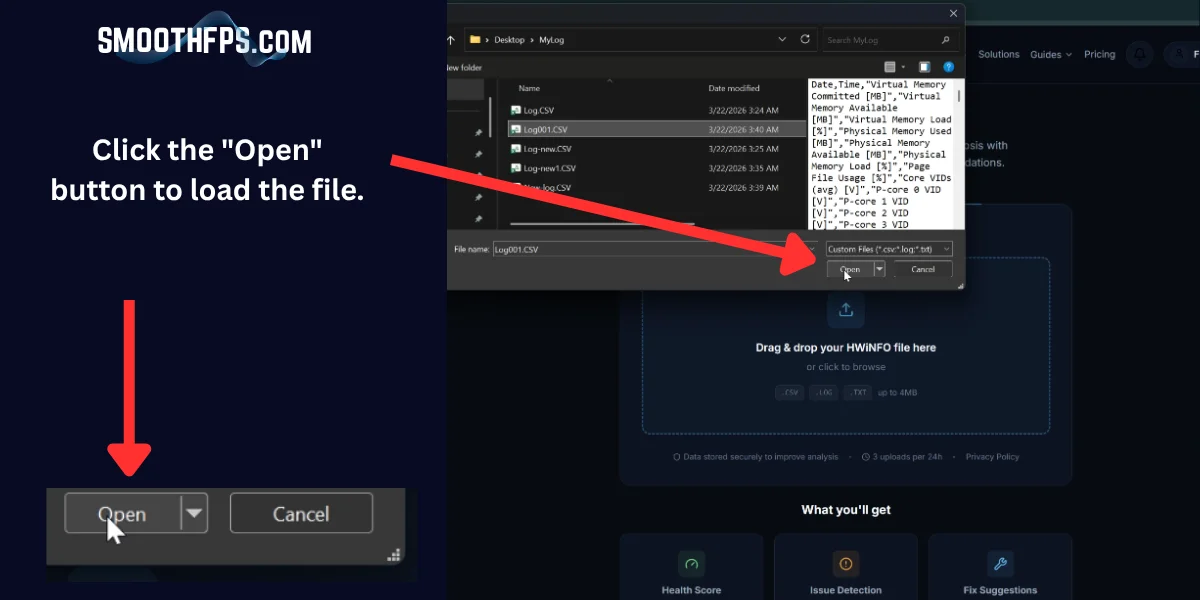Click the change view icon in the dialog toolbar
This screenshot has height=600, width=1200.
(x=889, y=66)
